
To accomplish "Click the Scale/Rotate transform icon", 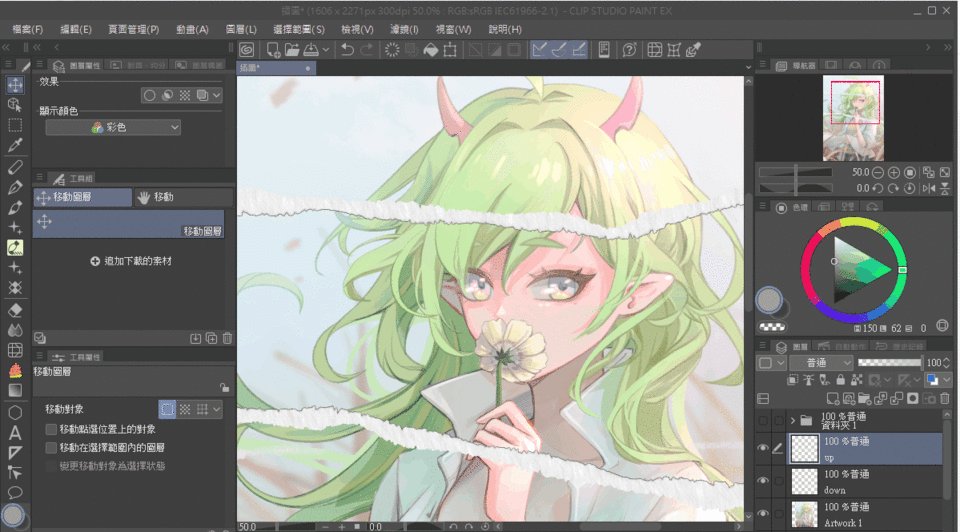I will tap(450, 50).
